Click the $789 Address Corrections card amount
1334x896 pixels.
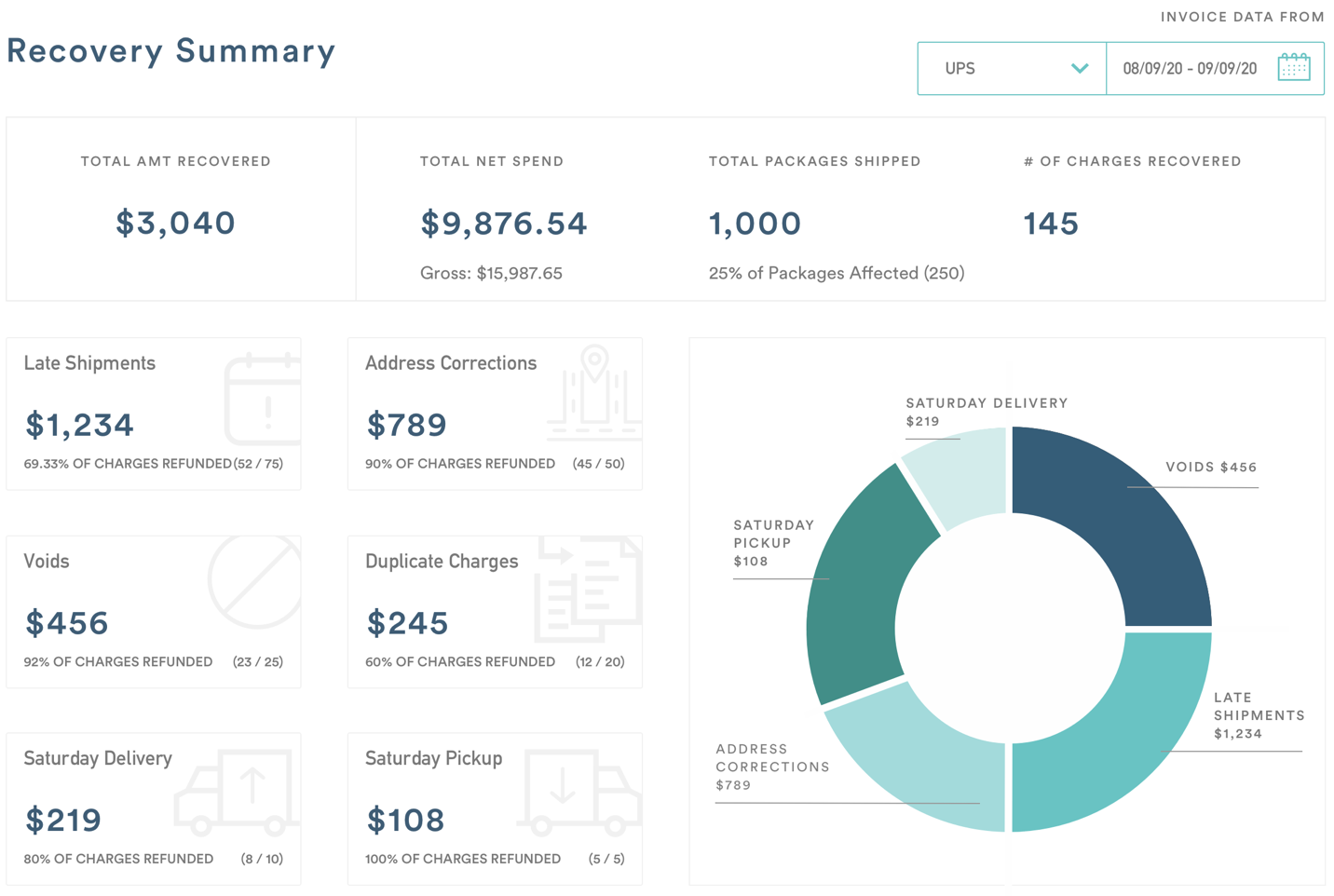406,425
